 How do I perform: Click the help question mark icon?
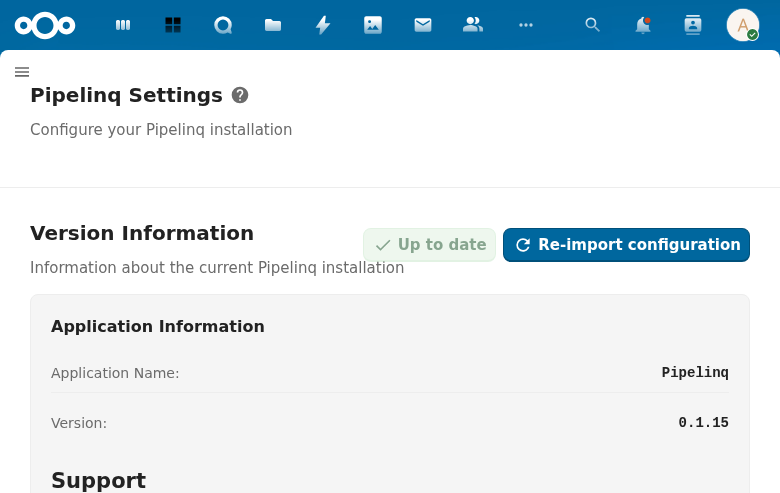coord(240,95)
